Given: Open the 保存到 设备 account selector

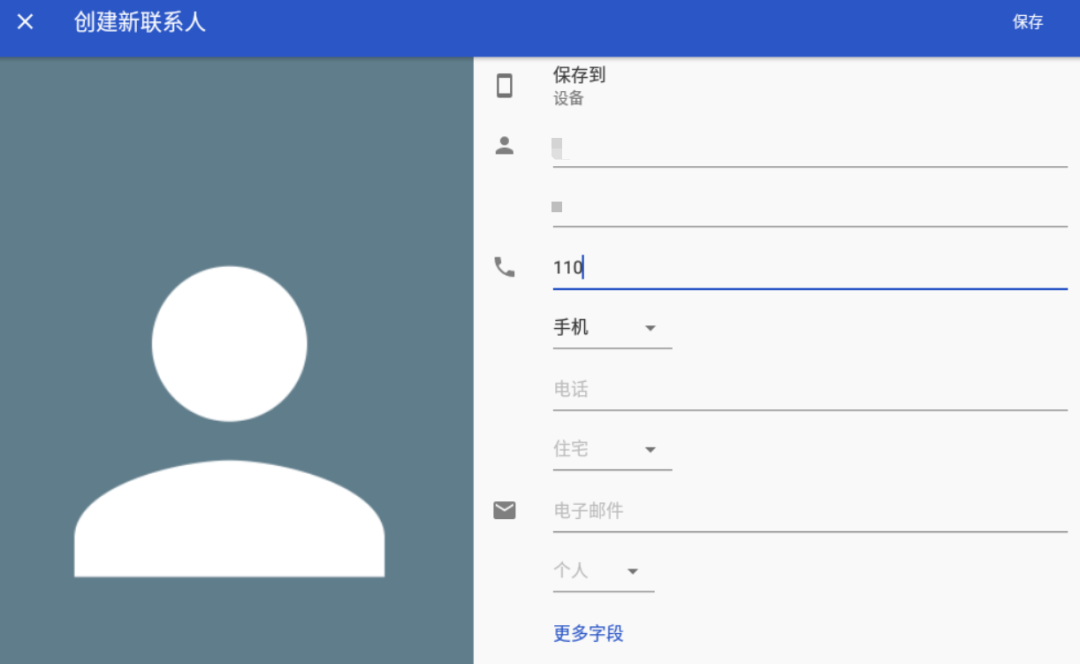Looking at the screenshot, I should [580, 86].
